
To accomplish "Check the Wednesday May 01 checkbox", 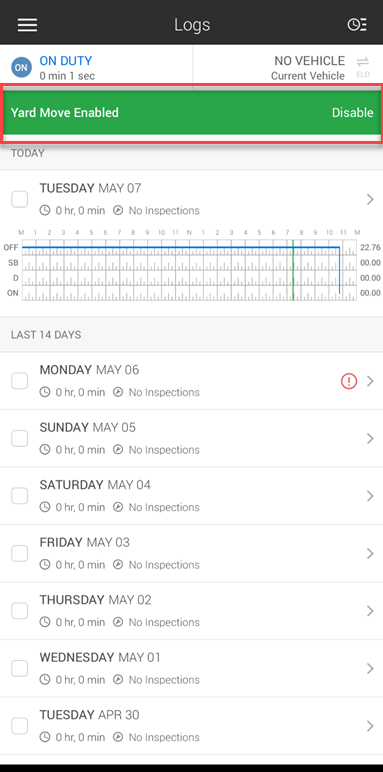I will click(20, 669).
